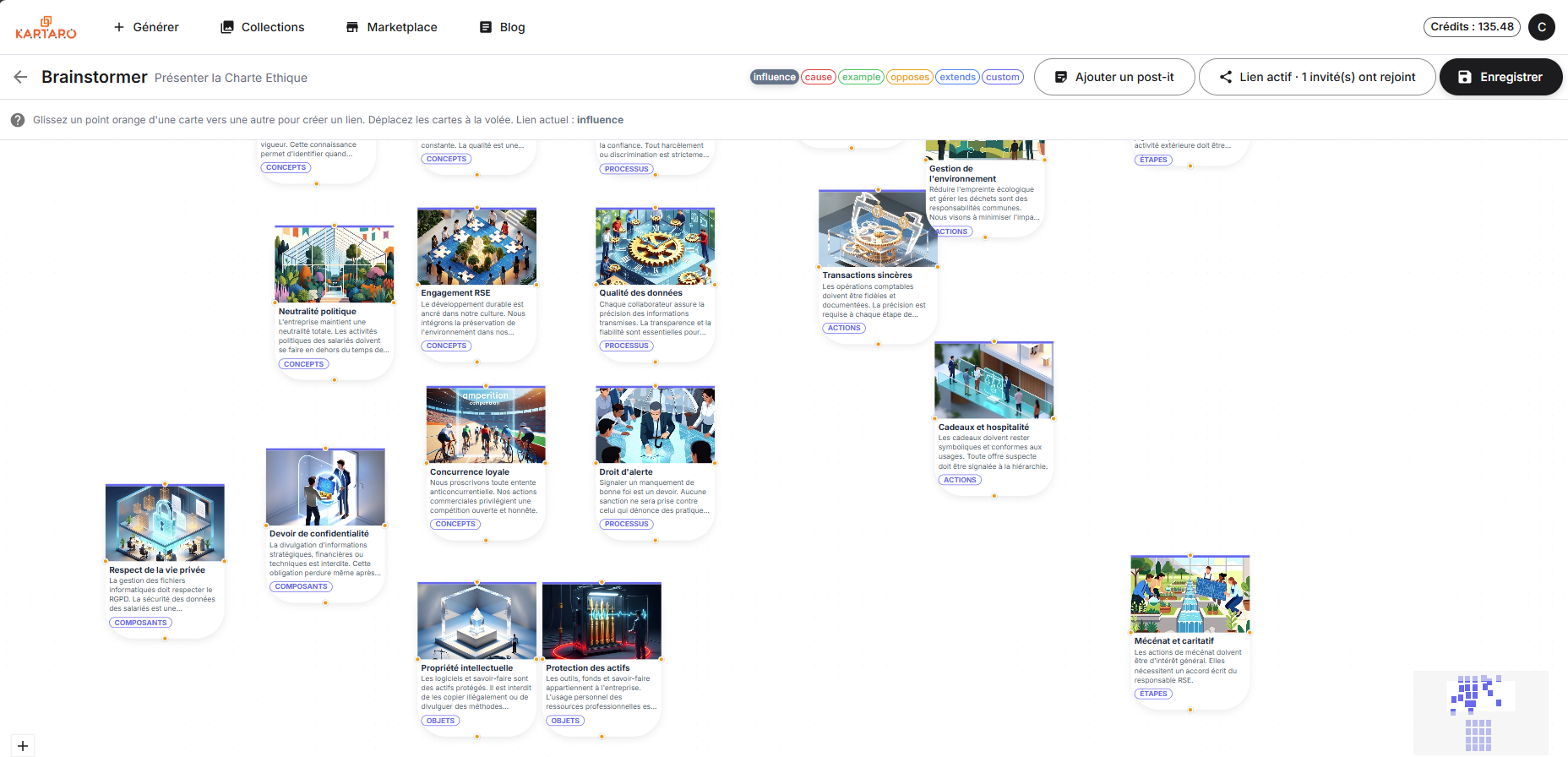Check the Crédits balance badge
This screenshot has width=1568, height=757.
(x=1472, y=27)
